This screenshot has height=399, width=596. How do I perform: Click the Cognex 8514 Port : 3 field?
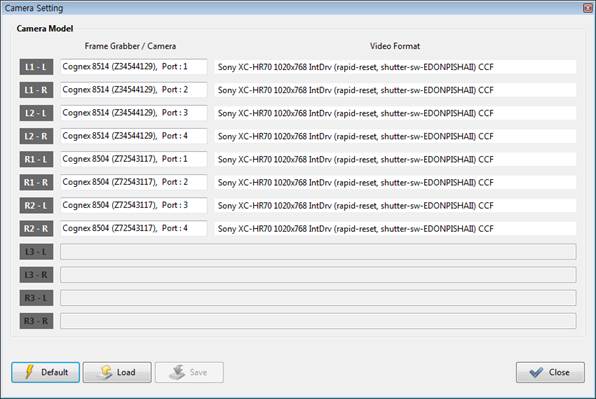click(134, 113)
